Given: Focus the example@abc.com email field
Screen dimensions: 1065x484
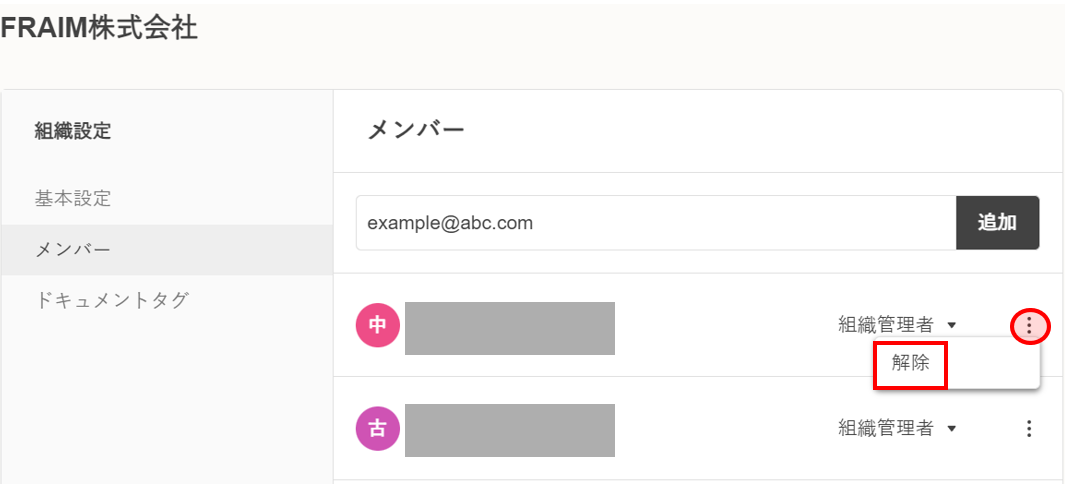Looking at the screenshot, I should click(656, 223).
